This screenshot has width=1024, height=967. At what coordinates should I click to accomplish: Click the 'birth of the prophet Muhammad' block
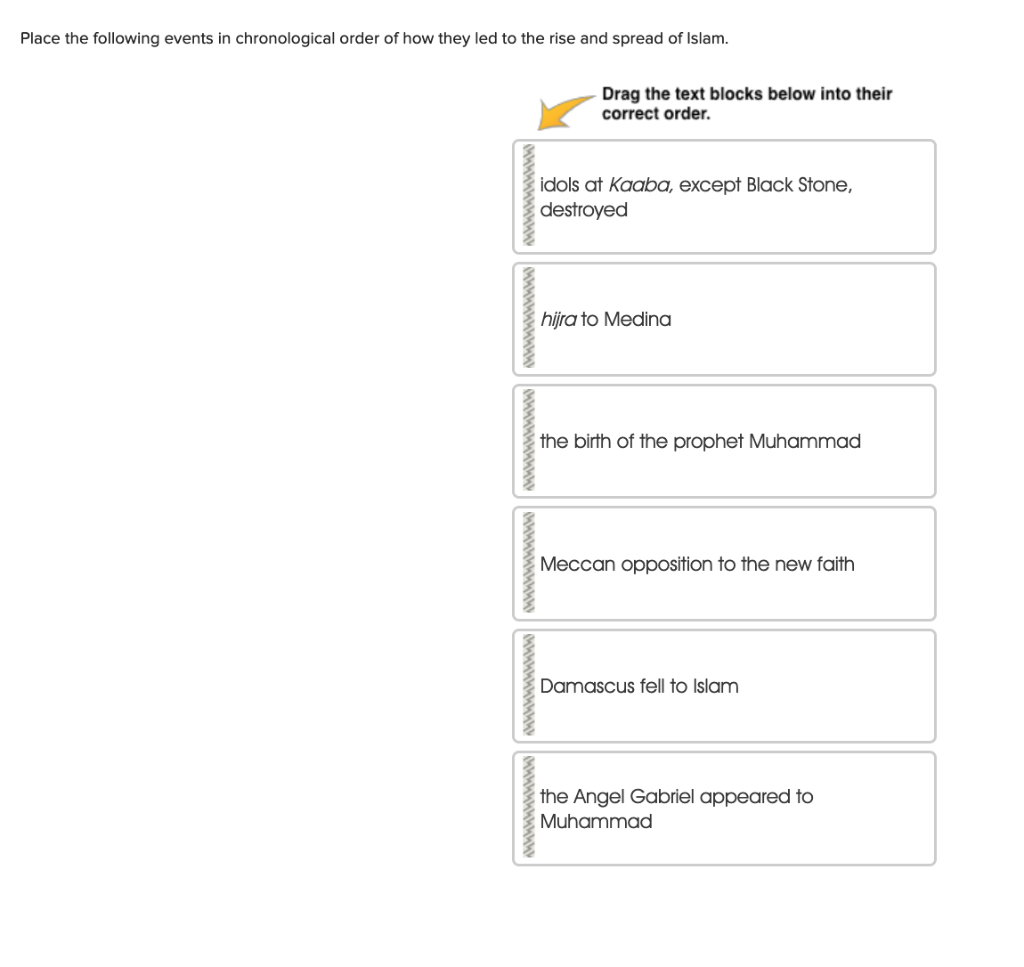pos(724,441)
